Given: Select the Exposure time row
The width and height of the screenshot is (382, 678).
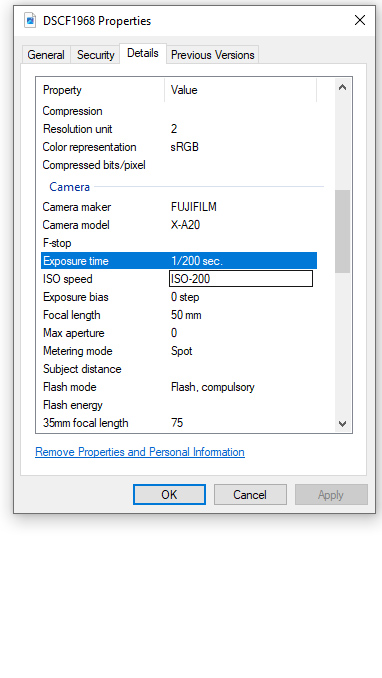Looking at the screenshot, I should click(179, 261).
